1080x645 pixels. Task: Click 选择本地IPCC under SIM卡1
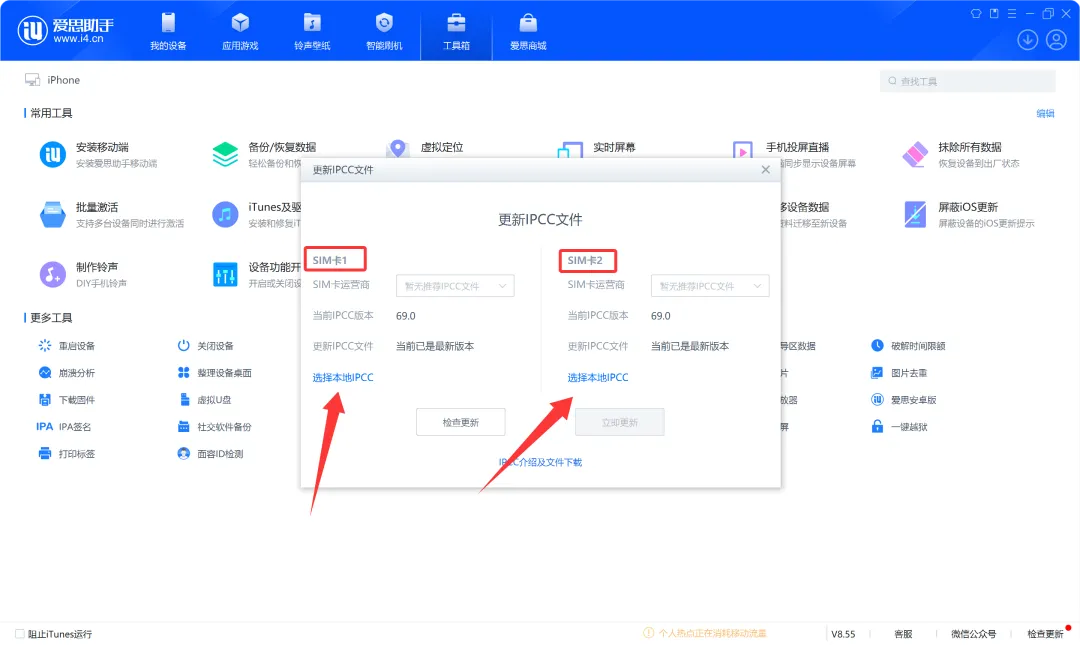pos(343,378)
